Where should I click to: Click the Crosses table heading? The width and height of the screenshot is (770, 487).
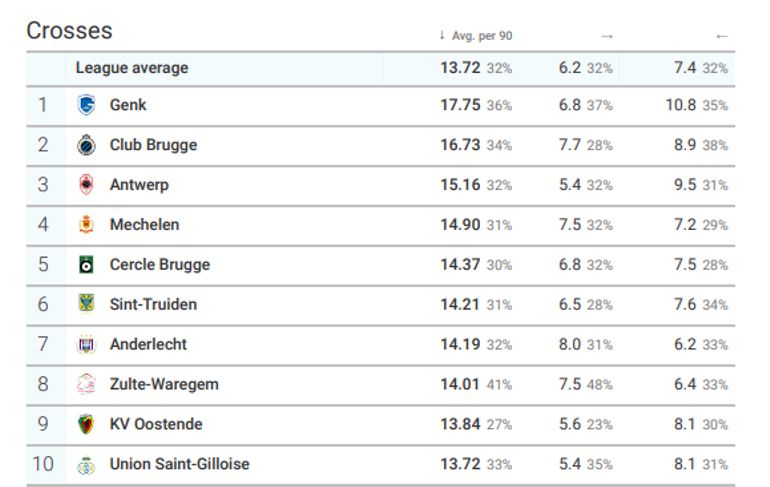tap(69, 31)
